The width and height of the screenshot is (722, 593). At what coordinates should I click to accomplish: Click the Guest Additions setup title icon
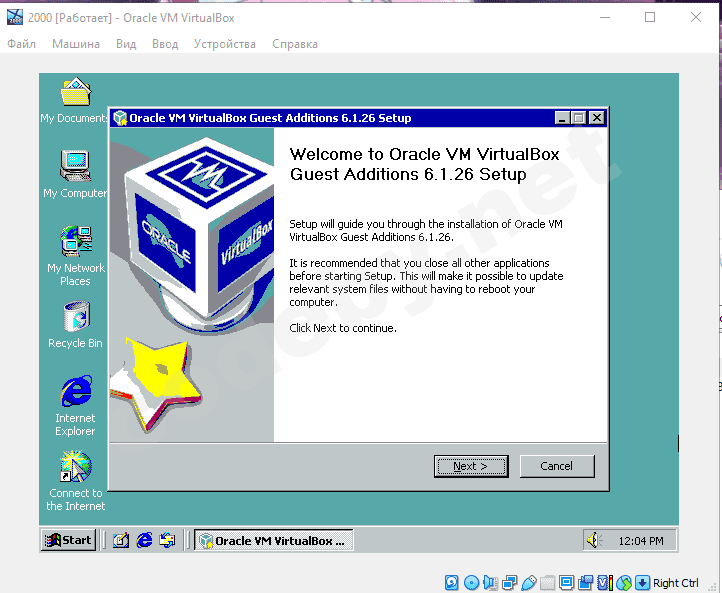[x=120, y=118]
